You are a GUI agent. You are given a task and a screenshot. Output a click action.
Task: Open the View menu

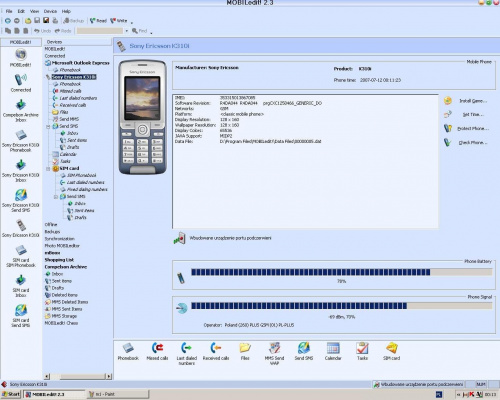click(x=34, y=11)
